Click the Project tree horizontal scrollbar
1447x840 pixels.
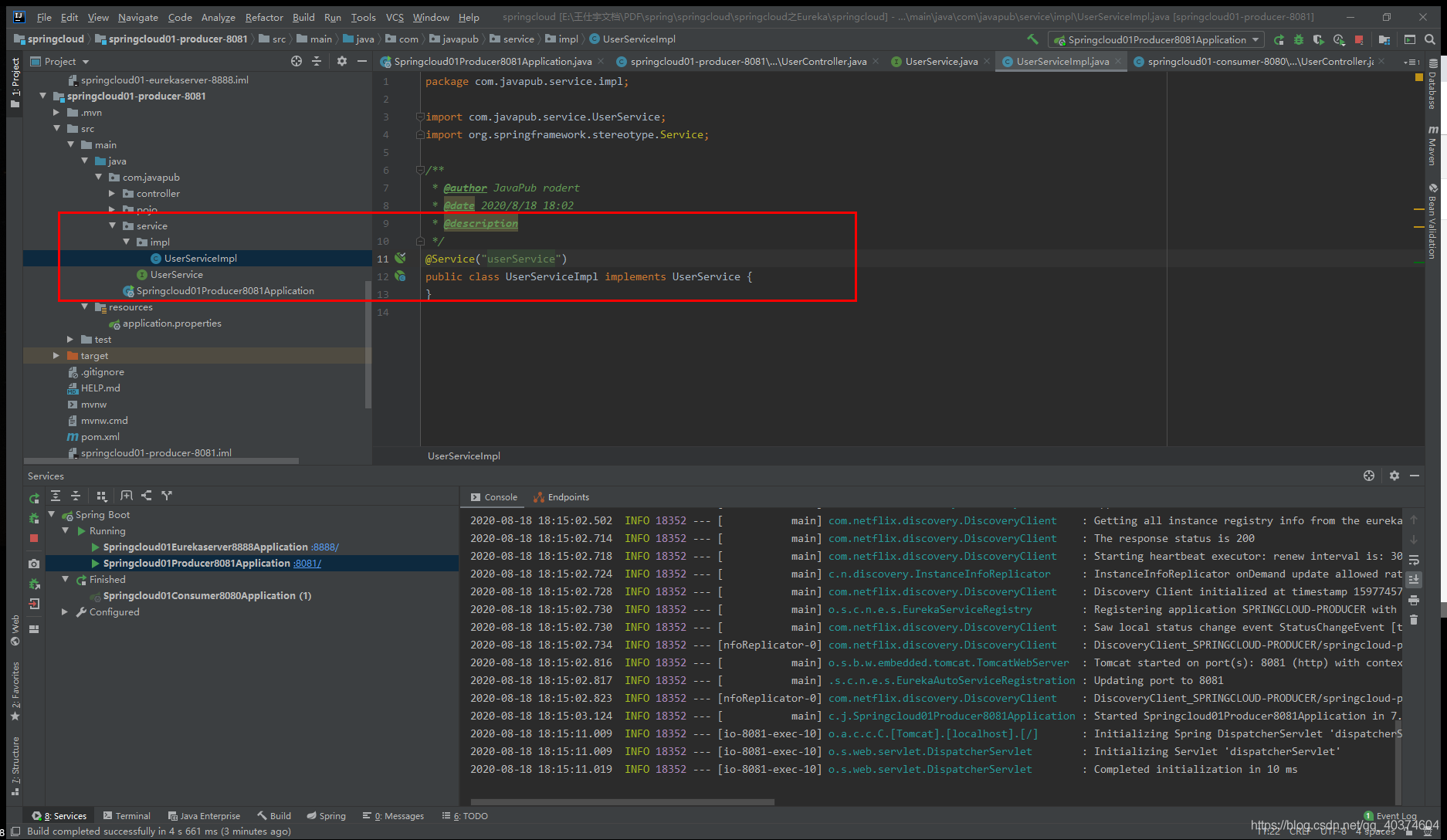click(x=161, y=461)
